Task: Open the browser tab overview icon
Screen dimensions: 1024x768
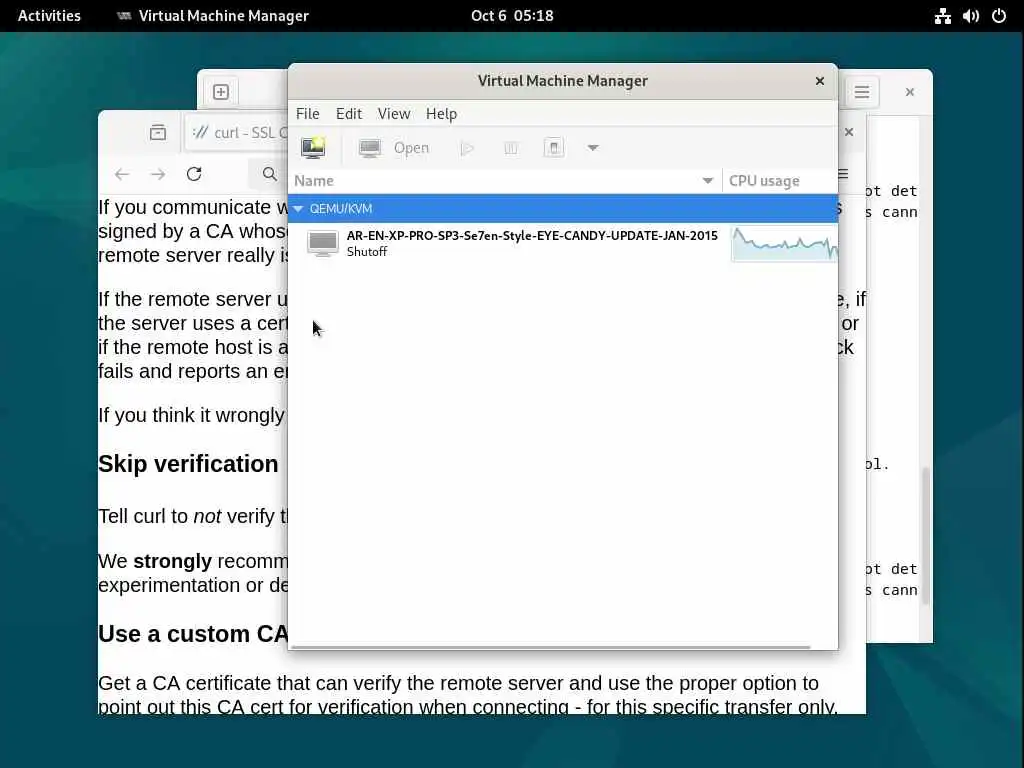Action: (157, 133)
